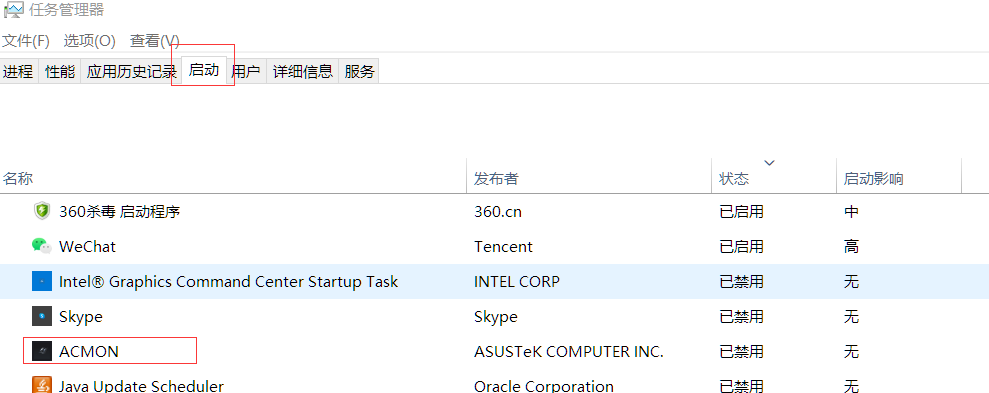Click the Intel Graphics Command Center icon
This screenshot has width=989, height=393.
[42, 281]
